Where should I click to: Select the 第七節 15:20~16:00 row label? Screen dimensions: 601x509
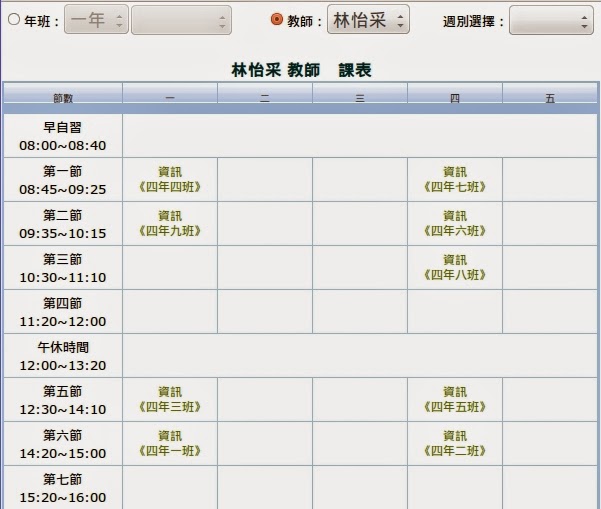pyautogui.click(x=63, y=488)
